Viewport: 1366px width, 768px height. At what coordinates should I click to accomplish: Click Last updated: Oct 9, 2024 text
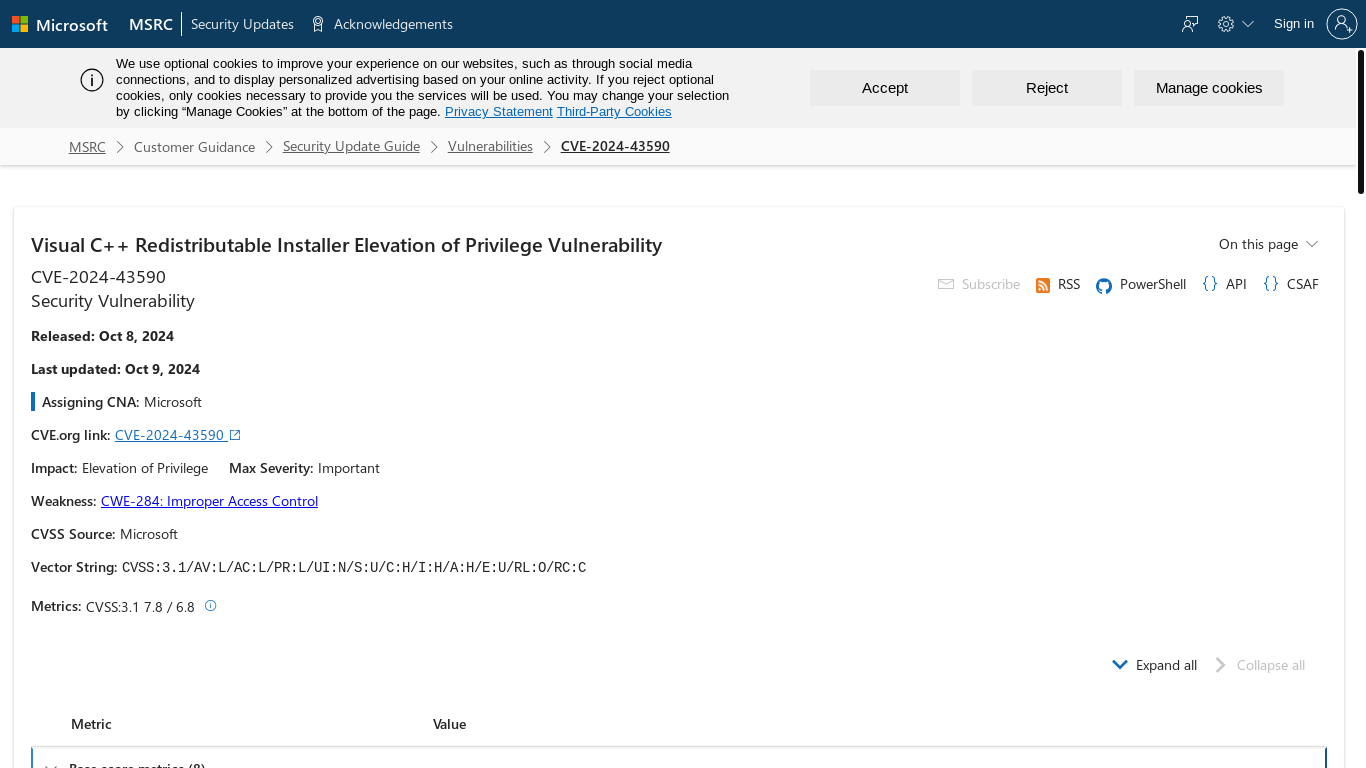coord(115,369)
